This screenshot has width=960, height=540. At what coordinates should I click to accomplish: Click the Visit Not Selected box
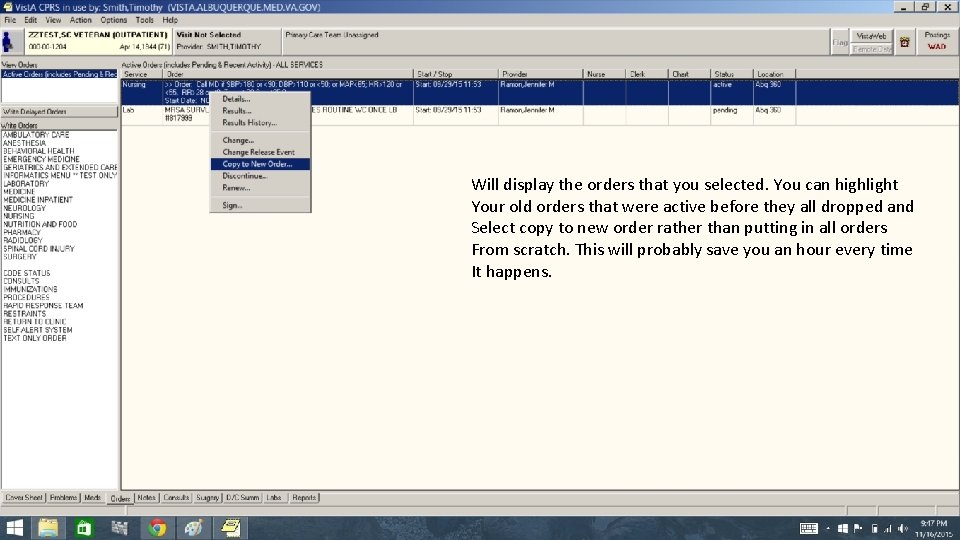[x=227, y=41]
